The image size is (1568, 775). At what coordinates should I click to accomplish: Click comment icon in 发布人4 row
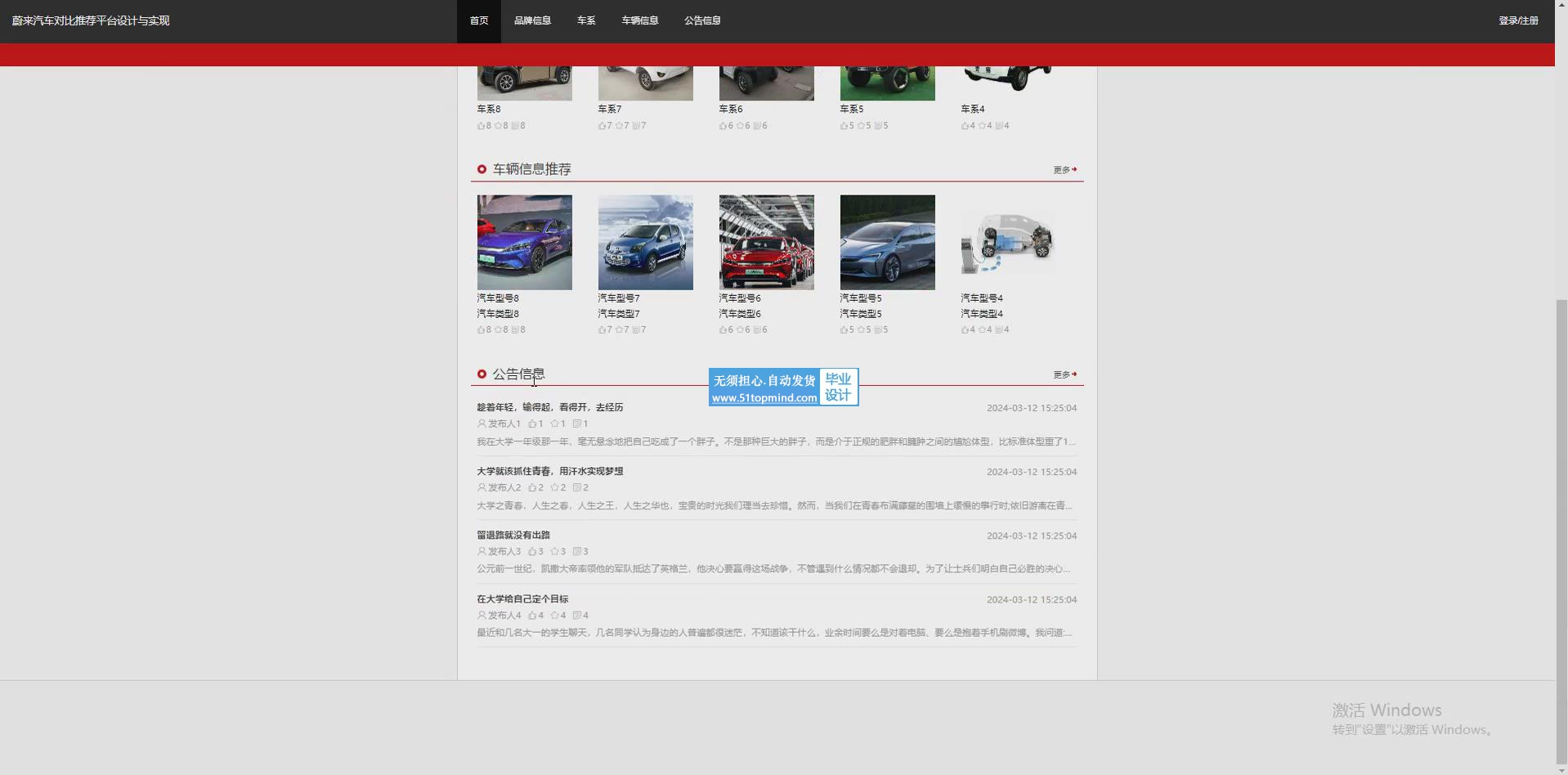tap(576, 616)
